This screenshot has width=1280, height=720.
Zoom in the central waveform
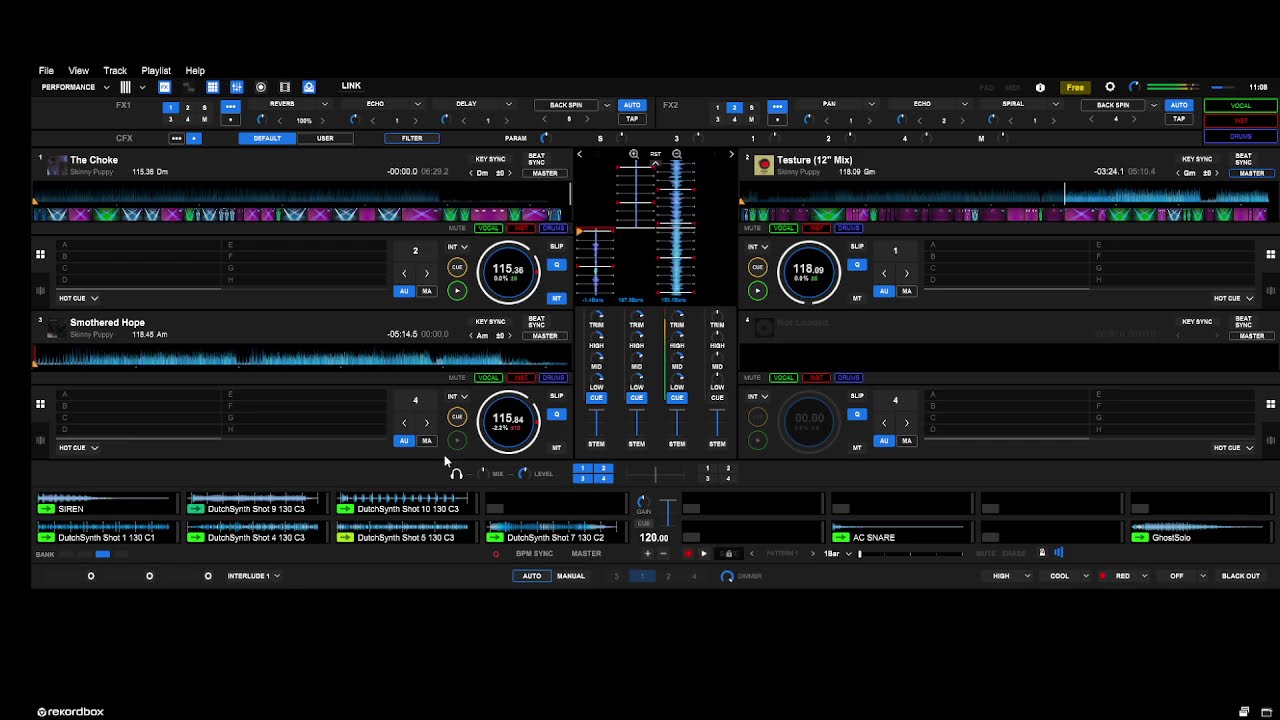634,154
